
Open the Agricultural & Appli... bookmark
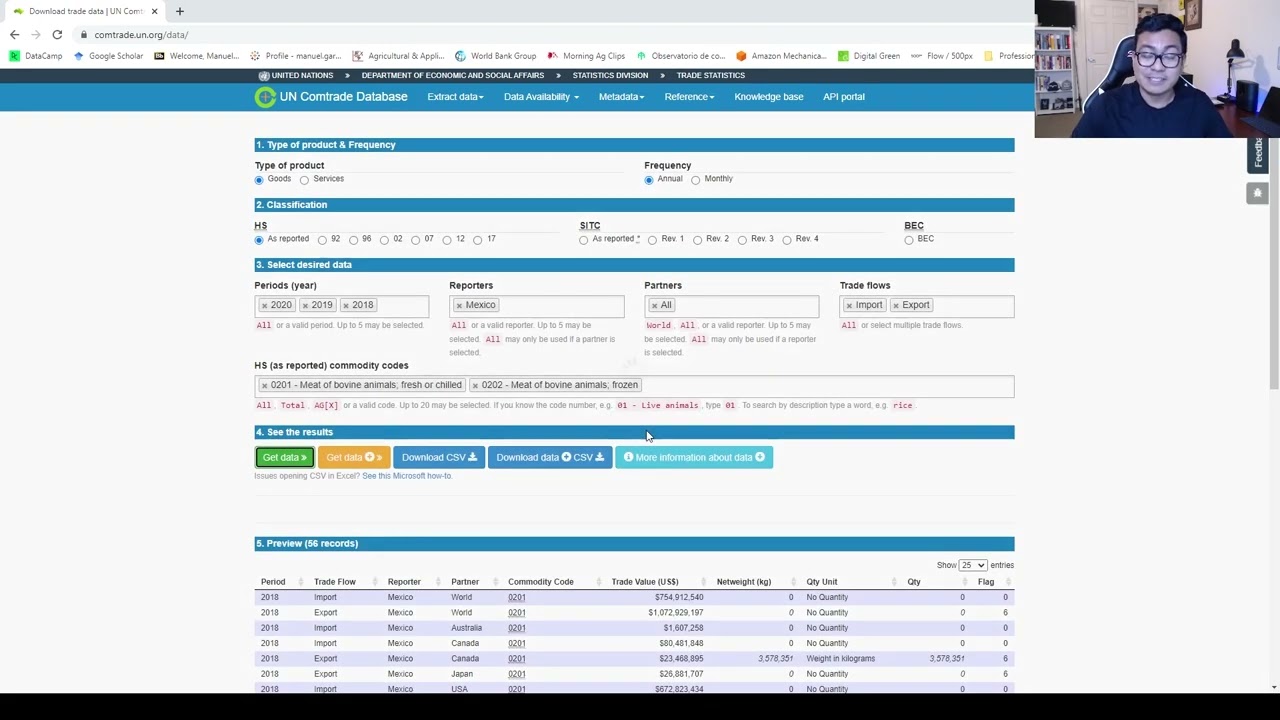click(x=398, y=56)
